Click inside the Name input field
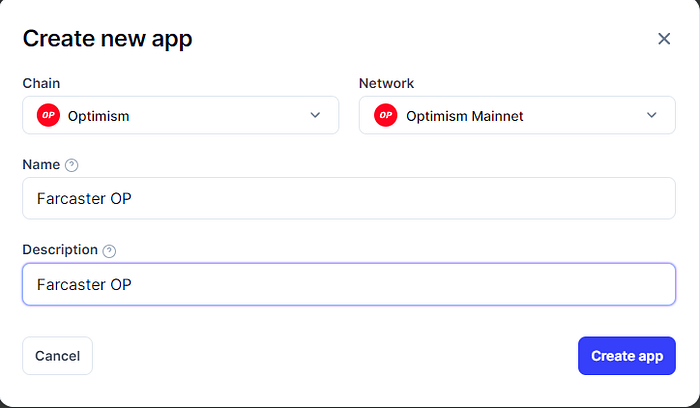Image resolution: width=700 pixels, height=408 pixels. click(349, 198)
